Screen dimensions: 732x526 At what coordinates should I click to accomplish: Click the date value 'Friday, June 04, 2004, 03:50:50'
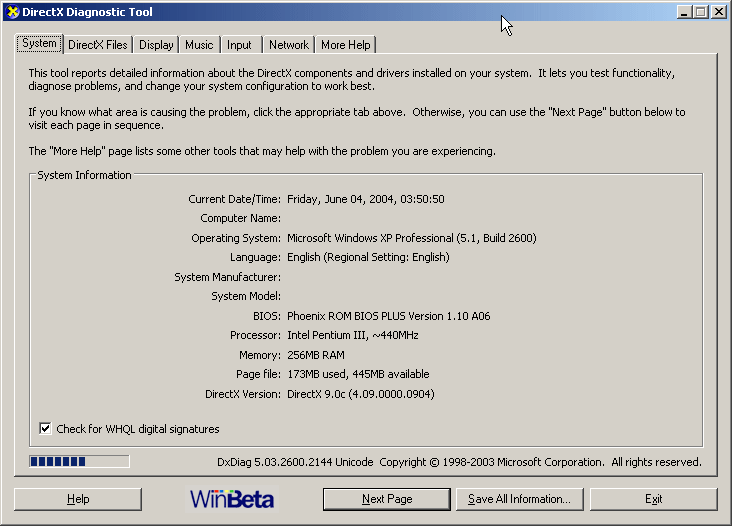pos(366,199)
